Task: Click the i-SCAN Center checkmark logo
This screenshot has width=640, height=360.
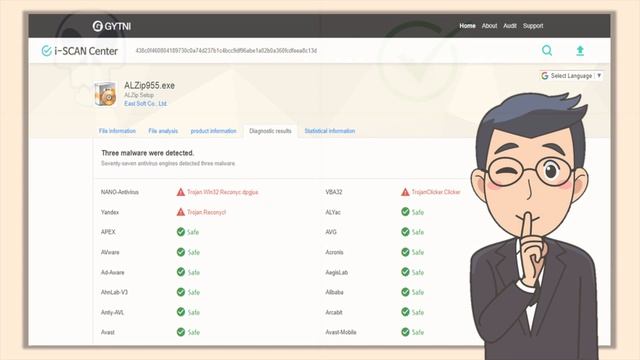Action: pyautogui.click(x=47, y=51)
